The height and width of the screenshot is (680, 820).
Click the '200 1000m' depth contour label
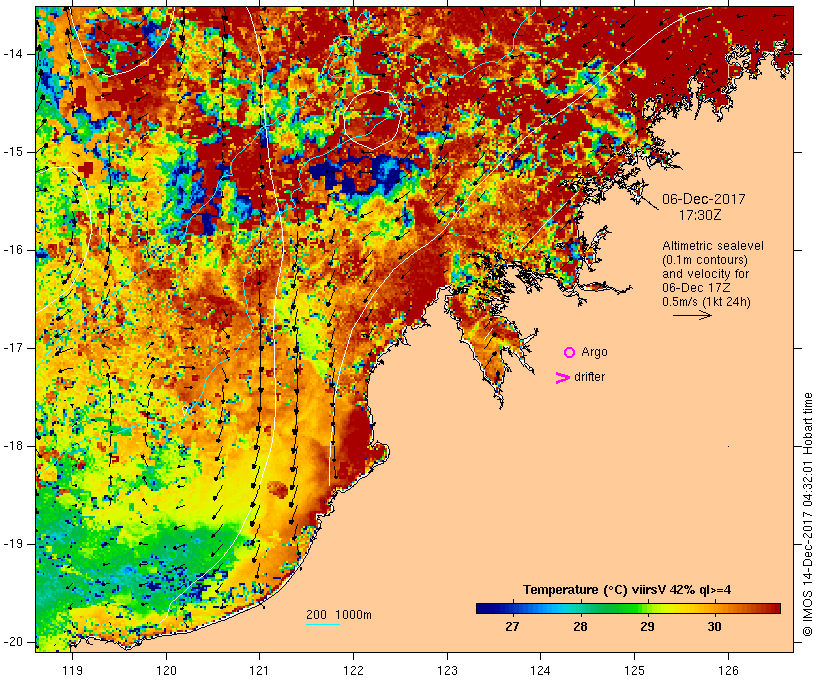339,615
